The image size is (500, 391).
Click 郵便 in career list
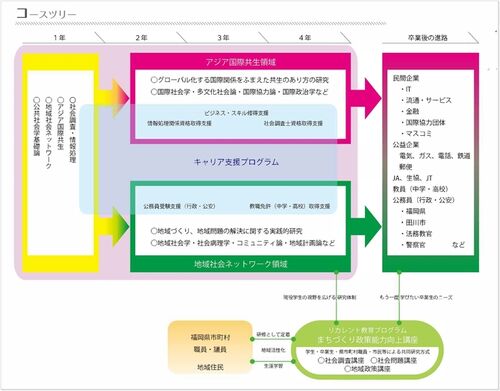(x=406, y=167)
